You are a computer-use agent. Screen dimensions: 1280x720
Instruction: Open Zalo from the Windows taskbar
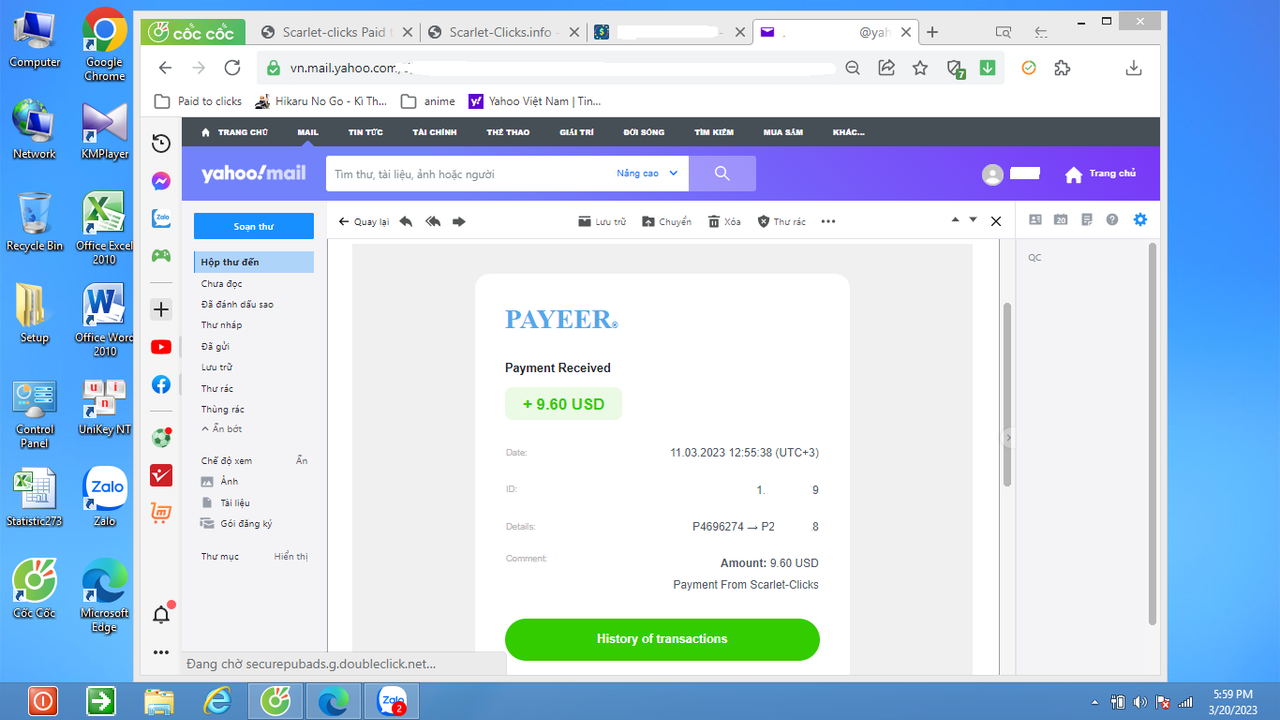pyautogui.click(x=391, y=701)
